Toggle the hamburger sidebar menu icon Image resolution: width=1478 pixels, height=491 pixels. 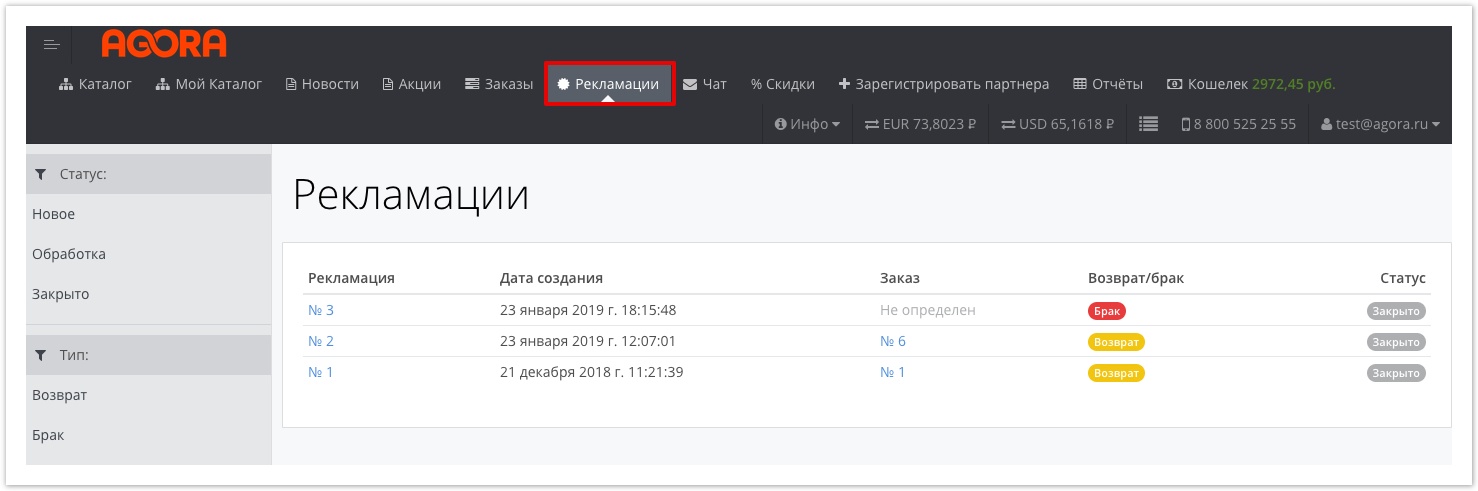pyautogui.click(x=52, y=46)
